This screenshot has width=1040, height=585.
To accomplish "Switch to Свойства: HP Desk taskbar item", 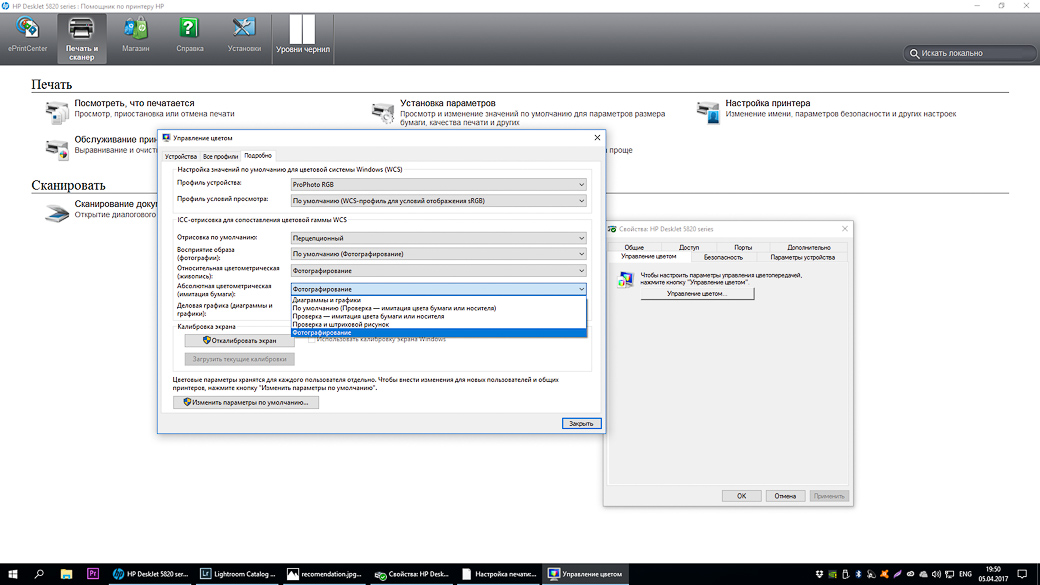I will coord(412,574).
